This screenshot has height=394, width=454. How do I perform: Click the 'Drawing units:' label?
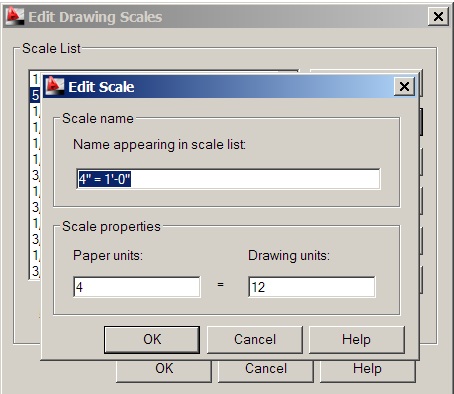coord(289,256)
